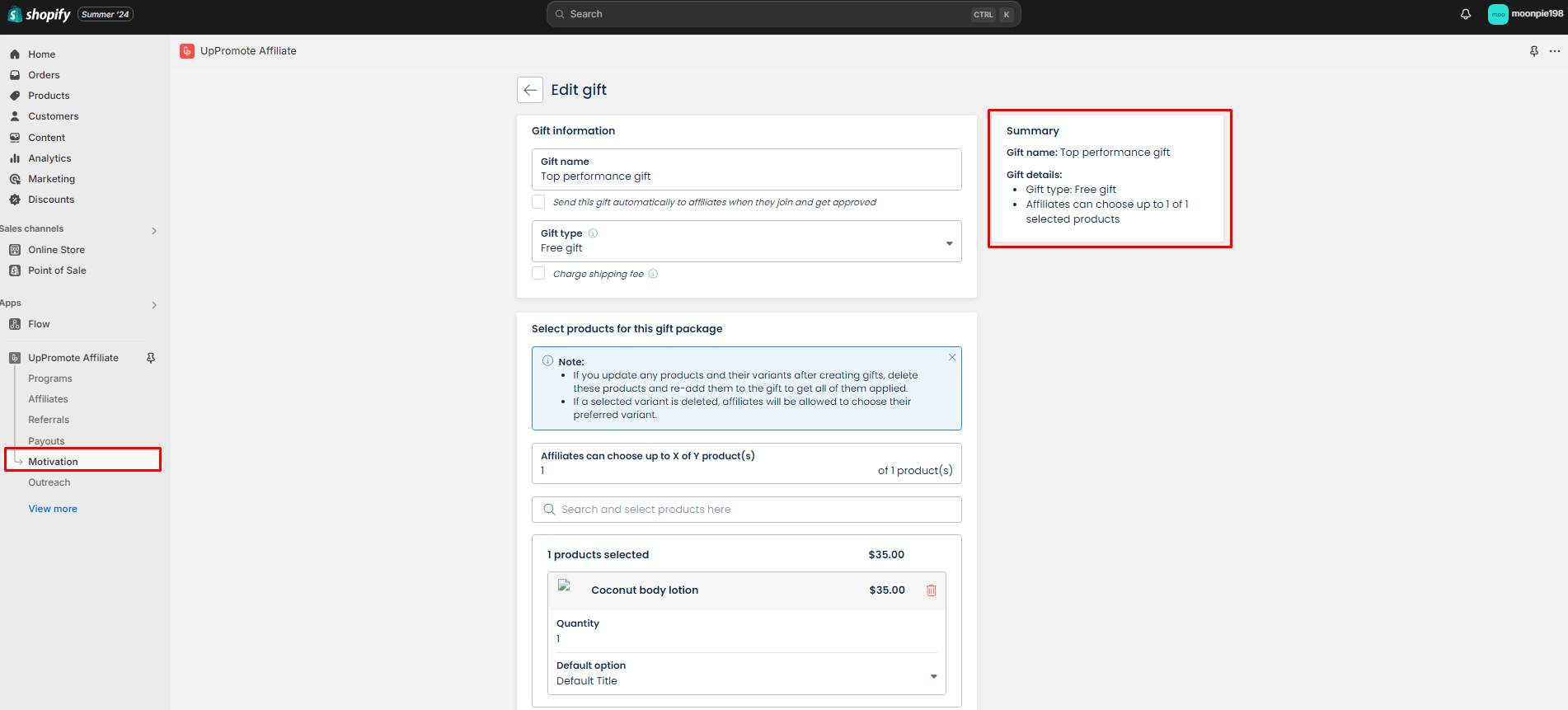Enable sending gift automatically to approved affiliates
1568x710 pixels.
(x=538, y=201)
